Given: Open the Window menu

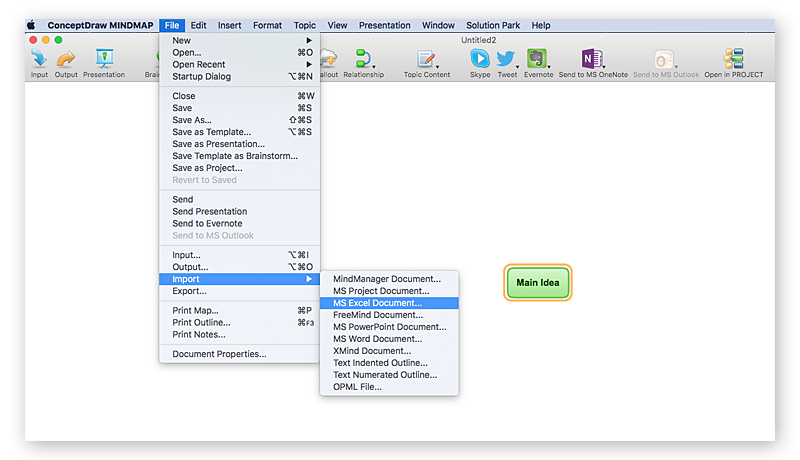Looking at the screenshot, I should (x=438, y=25).
